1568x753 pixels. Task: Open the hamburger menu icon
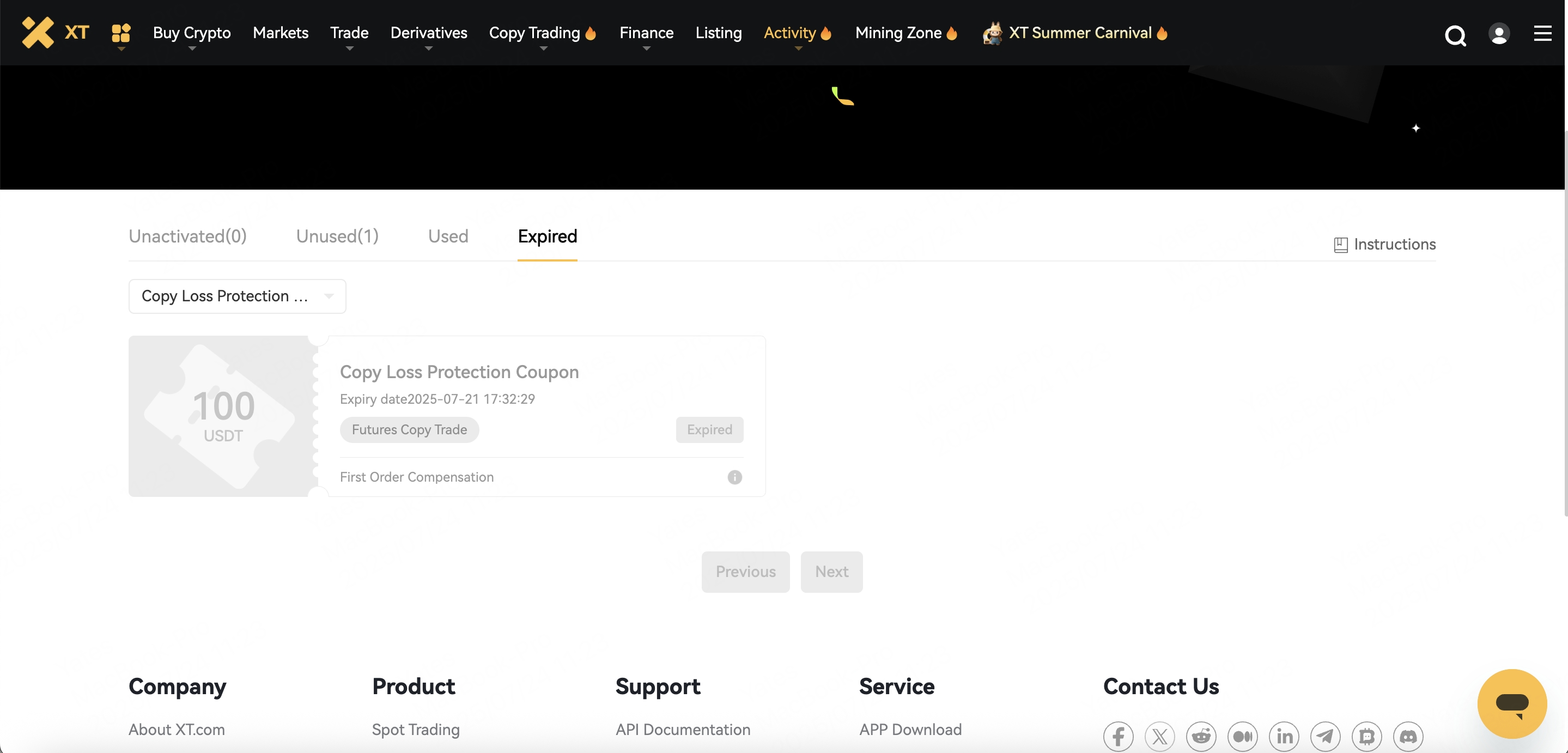[x=1542, y=33]
